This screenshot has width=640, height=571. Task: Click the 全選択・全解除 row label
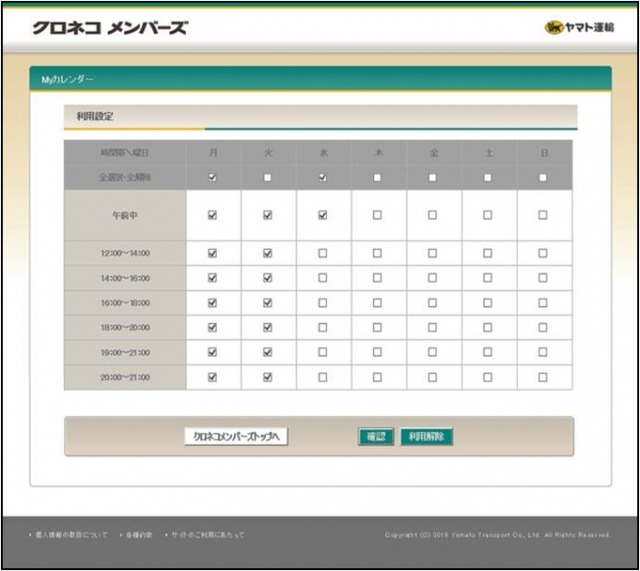coord(125,178)
